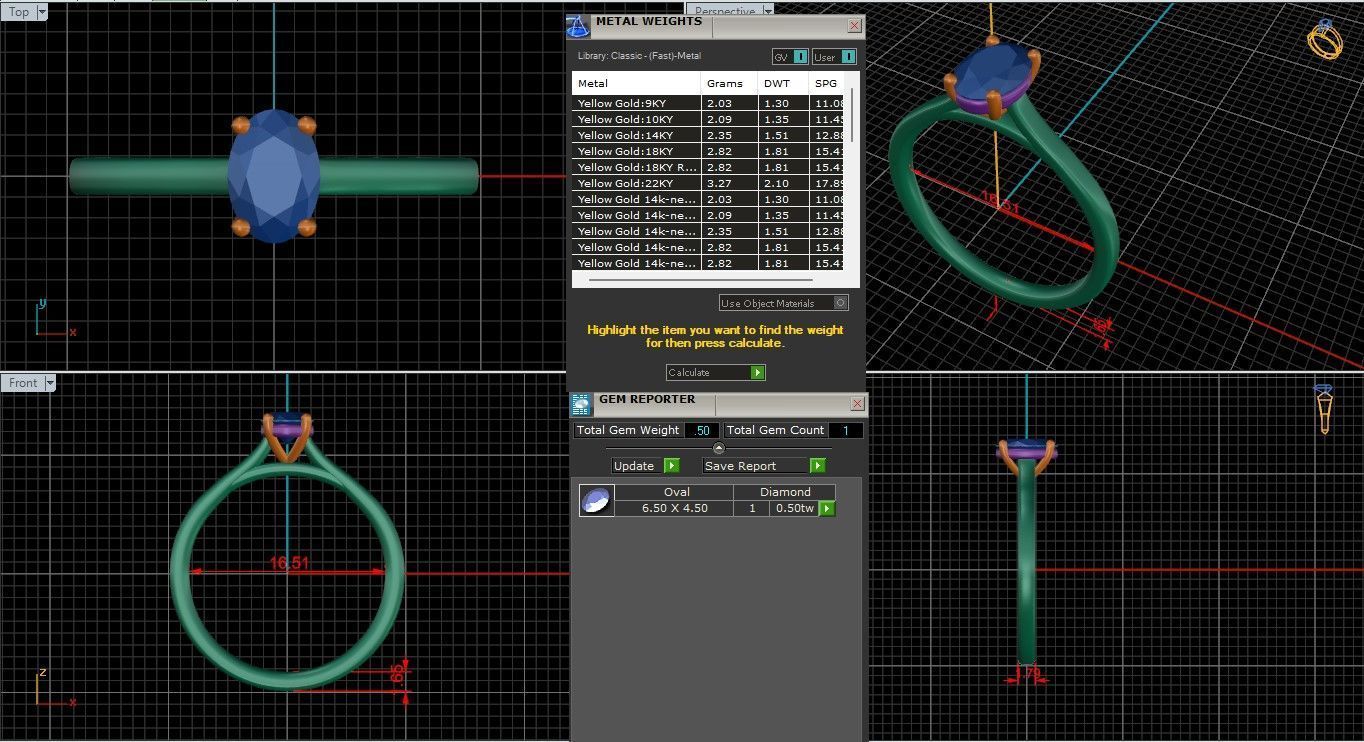Select the Yellow Gold:18KY row
1364x742 pixels.
[709, 151]
